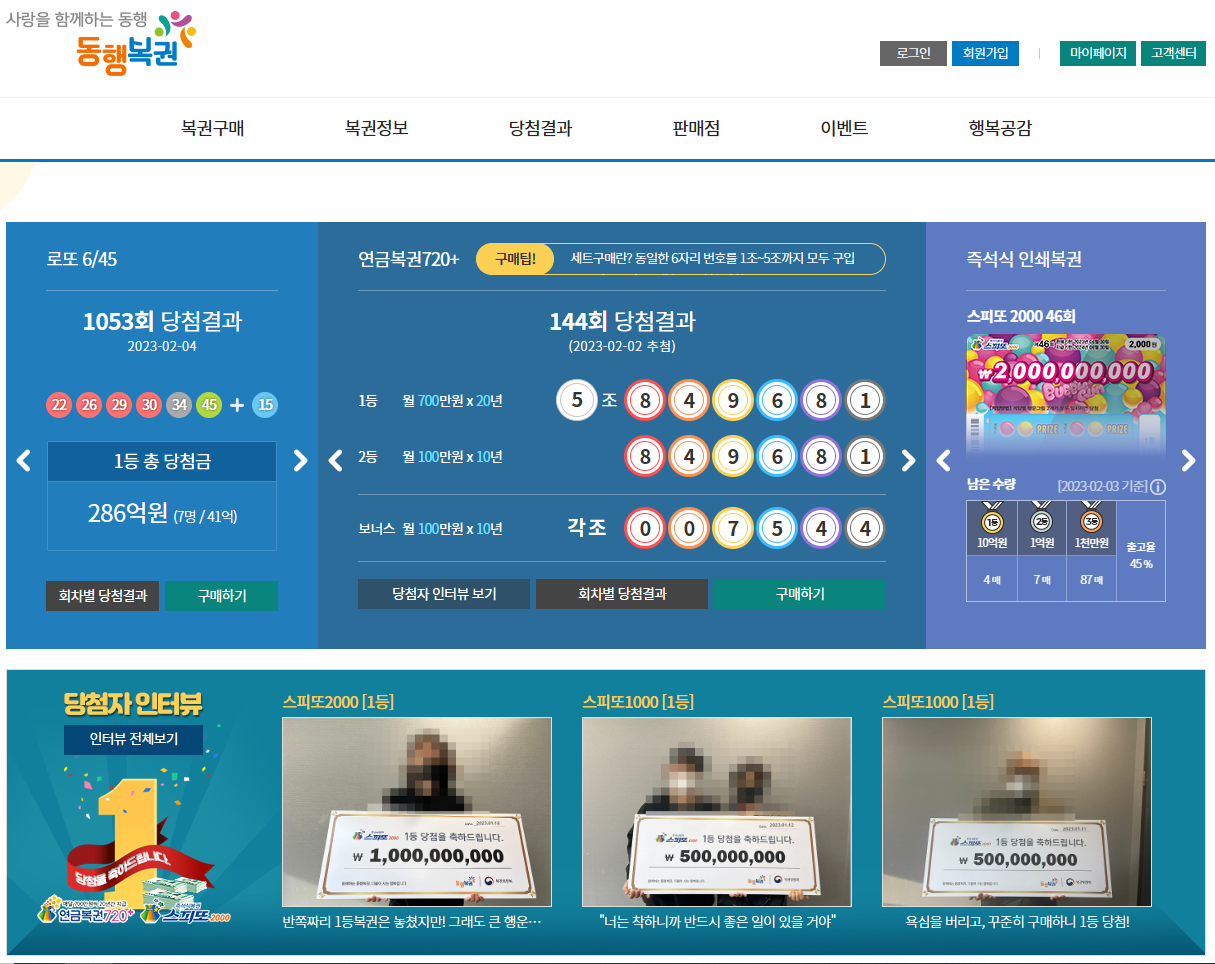Click 1053회 당첨결과 heading

point(162,322)
